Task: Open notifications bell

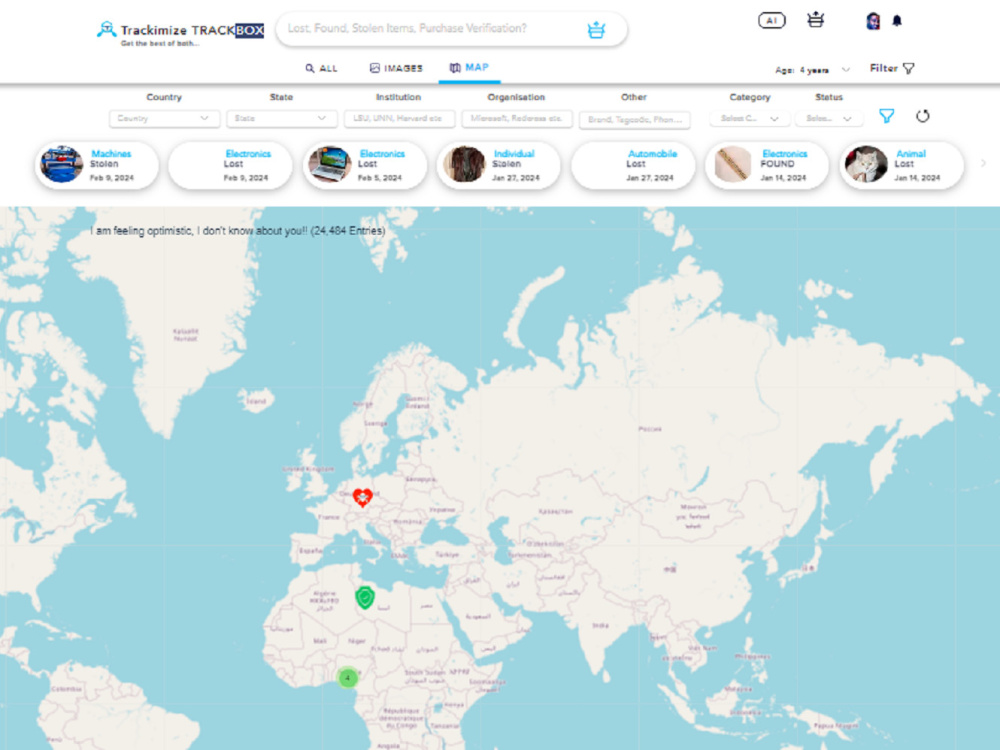Action: (x=897, y=21)
